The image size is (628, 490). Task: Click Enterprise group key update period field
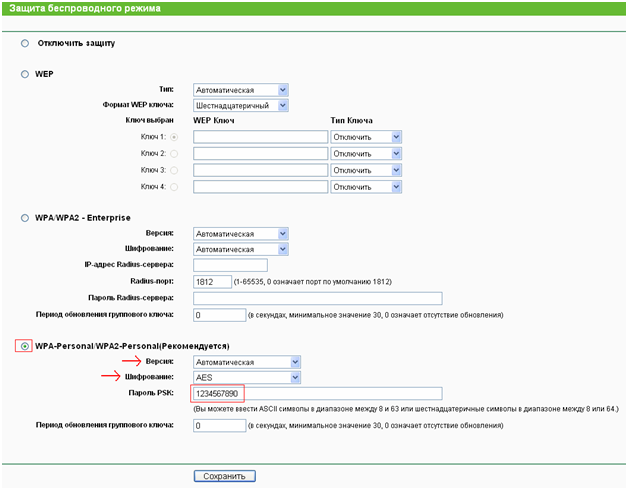point(219,315)
